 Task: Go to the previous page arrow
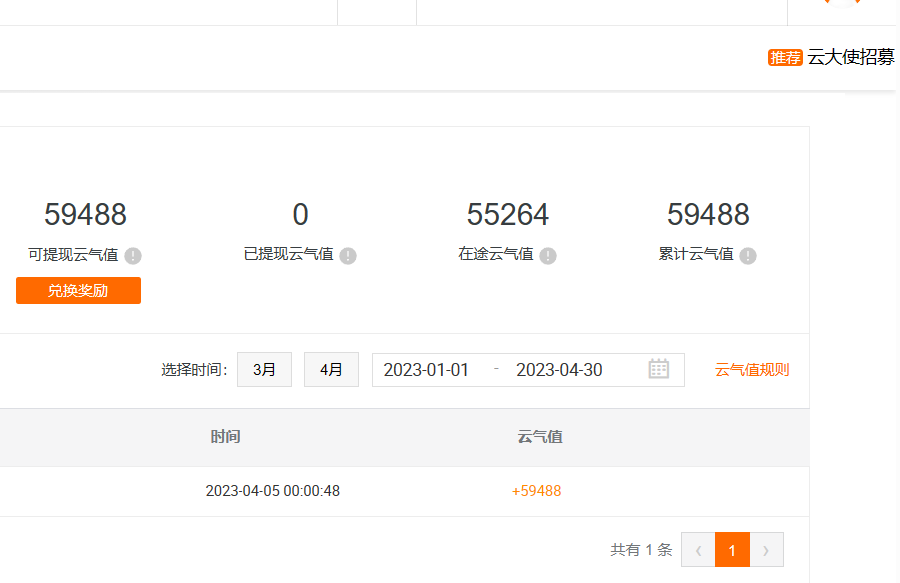point(698,550)
